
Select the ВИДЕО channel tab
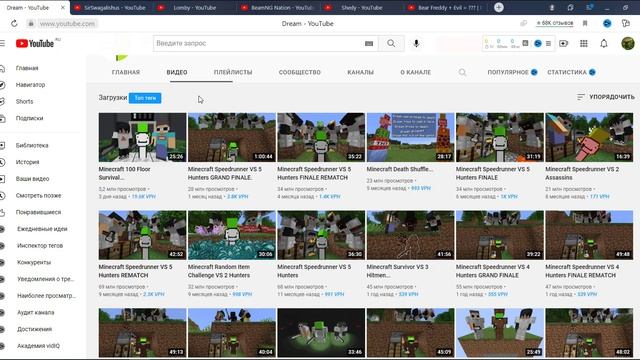[x=177, y=72]
